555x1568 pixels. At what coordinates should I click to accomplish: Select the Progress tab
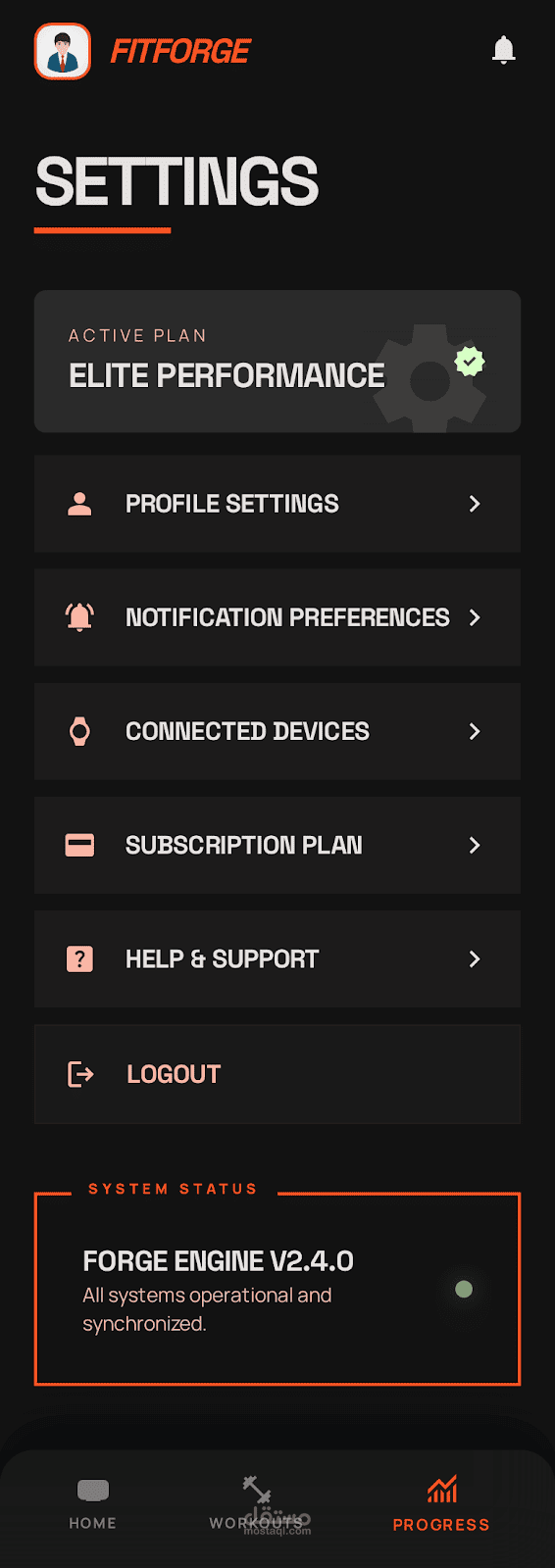[441, 1504]
